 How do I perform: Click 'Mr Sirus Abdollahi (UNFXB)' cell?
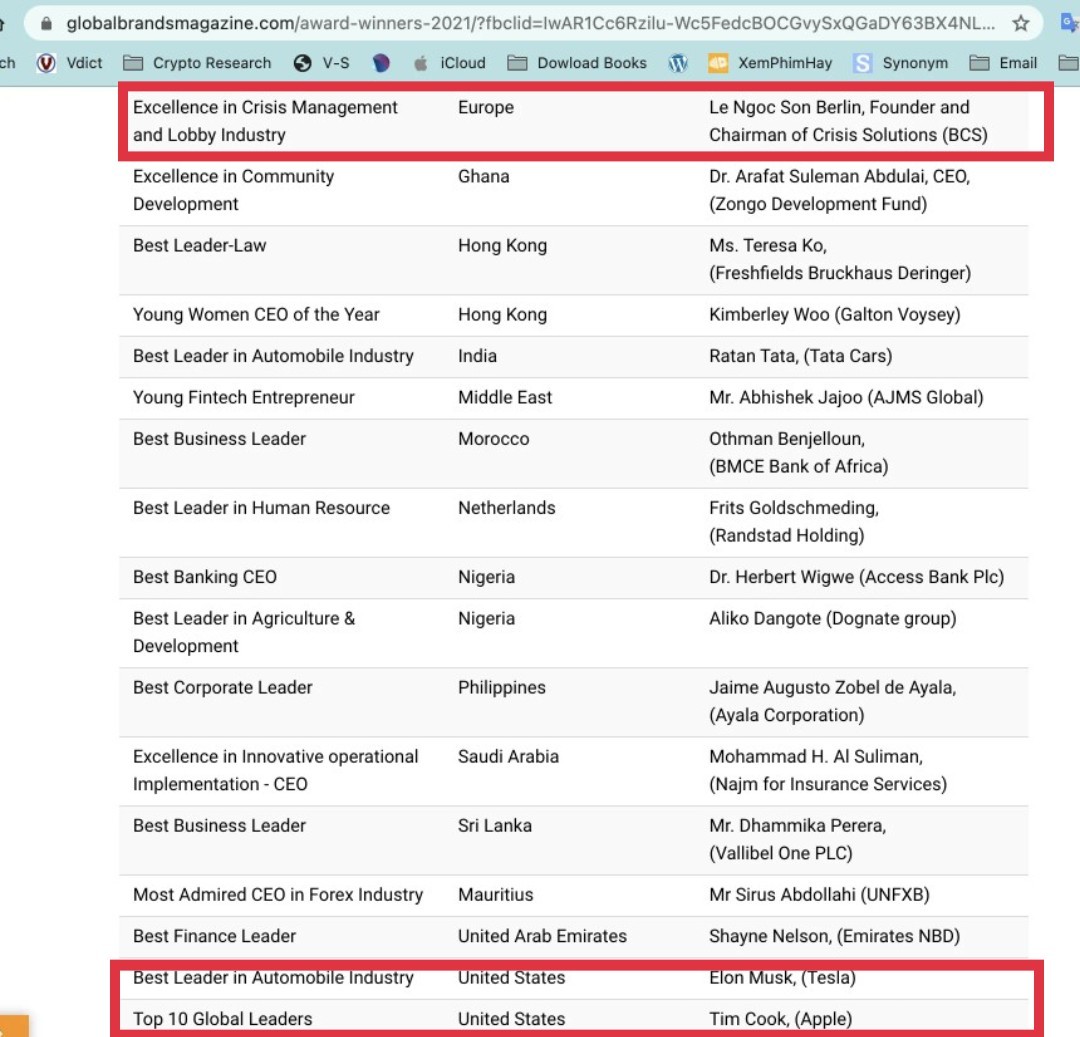pyautogui.click(x=819, y=894)
